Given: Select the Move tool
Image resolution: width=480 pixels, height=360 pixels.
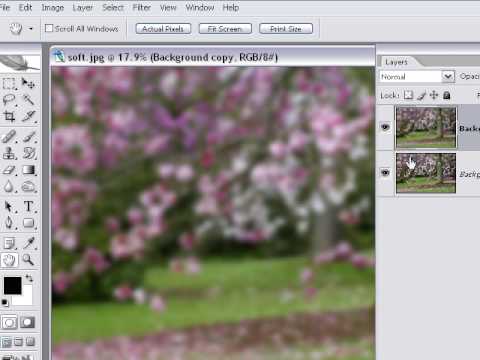Looking at the screenshot, I should click(x=29, y=83).
